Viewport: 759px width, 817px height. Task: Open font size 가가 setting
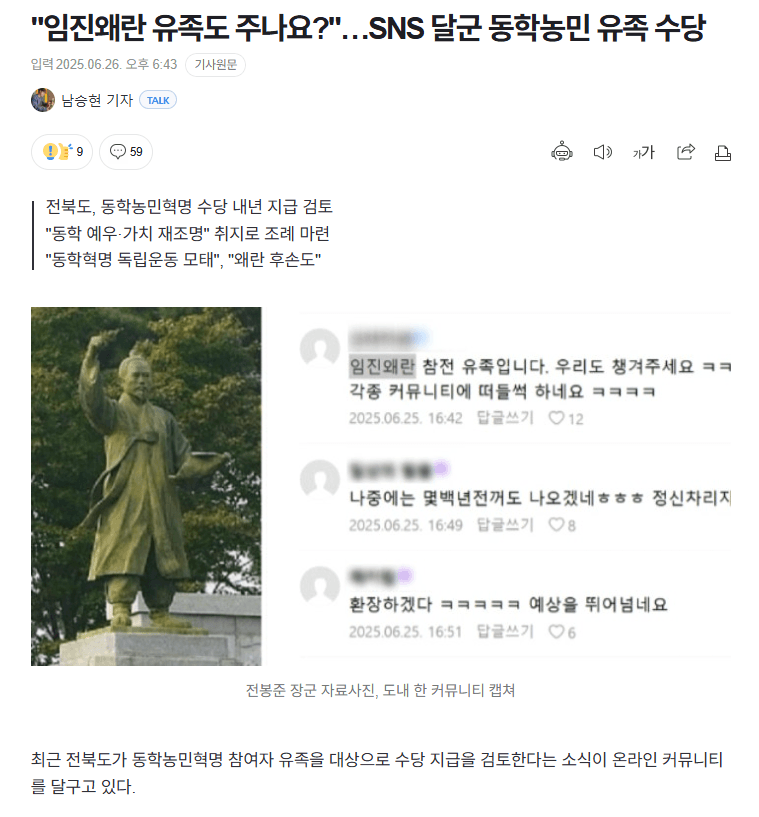pyautogui.click(x=643, y=152)
